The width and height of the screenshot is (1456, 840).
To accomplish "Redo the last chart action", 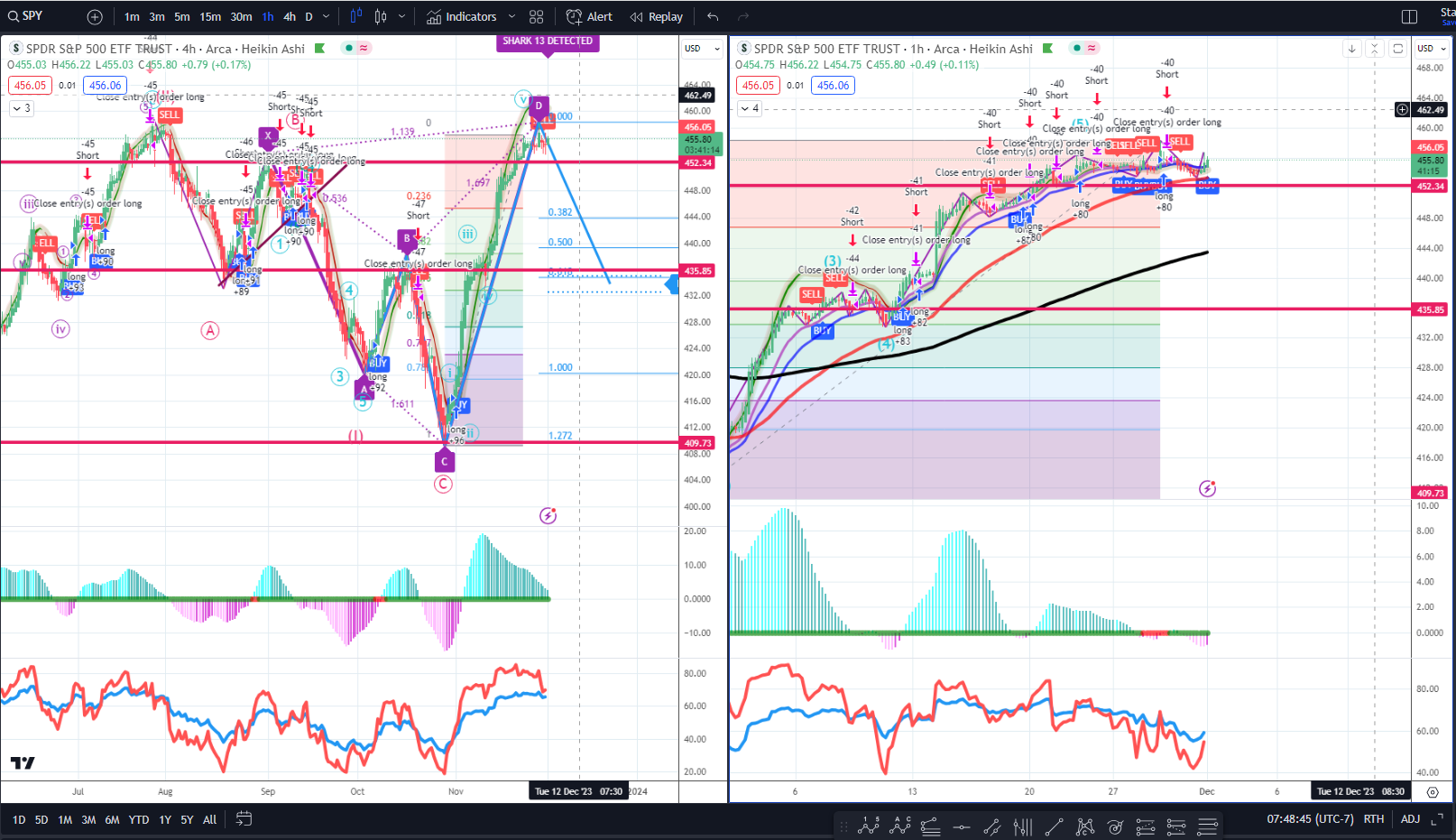I will 743,16.
